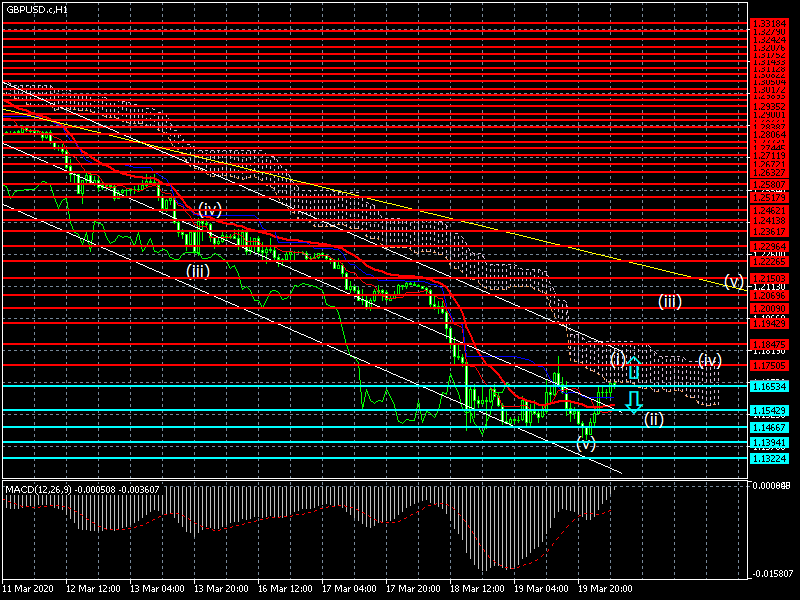The height and width of the screenshot is (600, 800).
Task: Click the 18 Mar 12:00 time label
Action: [x=477, y=588]
